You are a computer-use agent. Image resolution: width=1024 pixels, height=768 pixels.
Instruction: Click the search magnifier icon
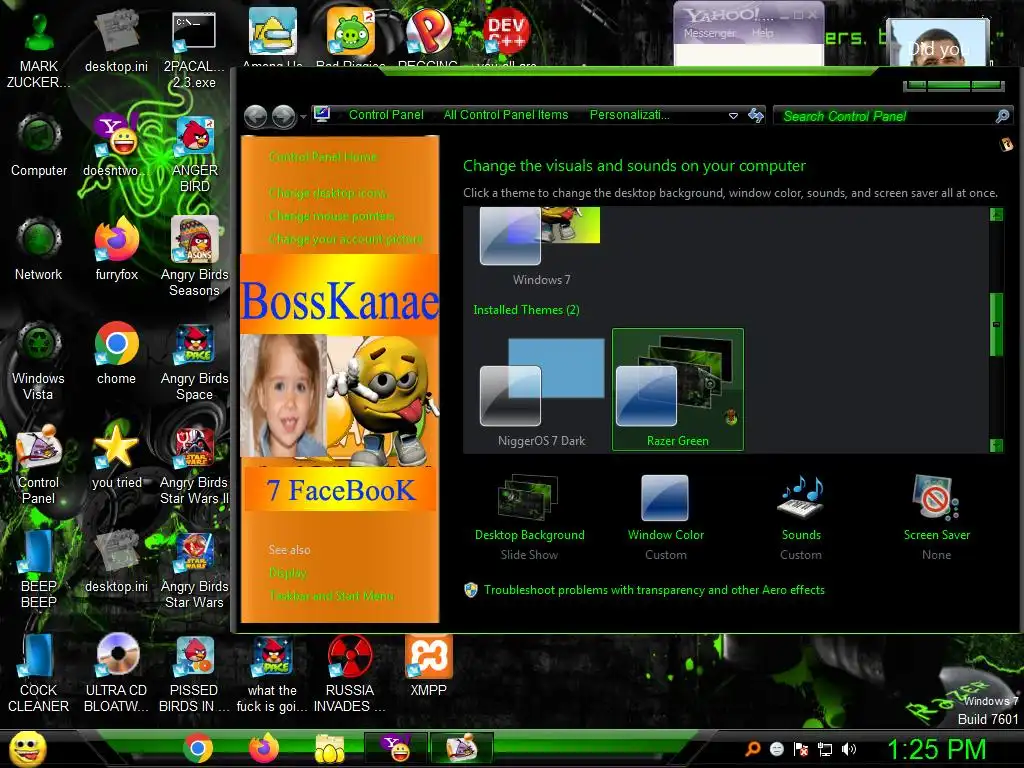(1002, 116)
